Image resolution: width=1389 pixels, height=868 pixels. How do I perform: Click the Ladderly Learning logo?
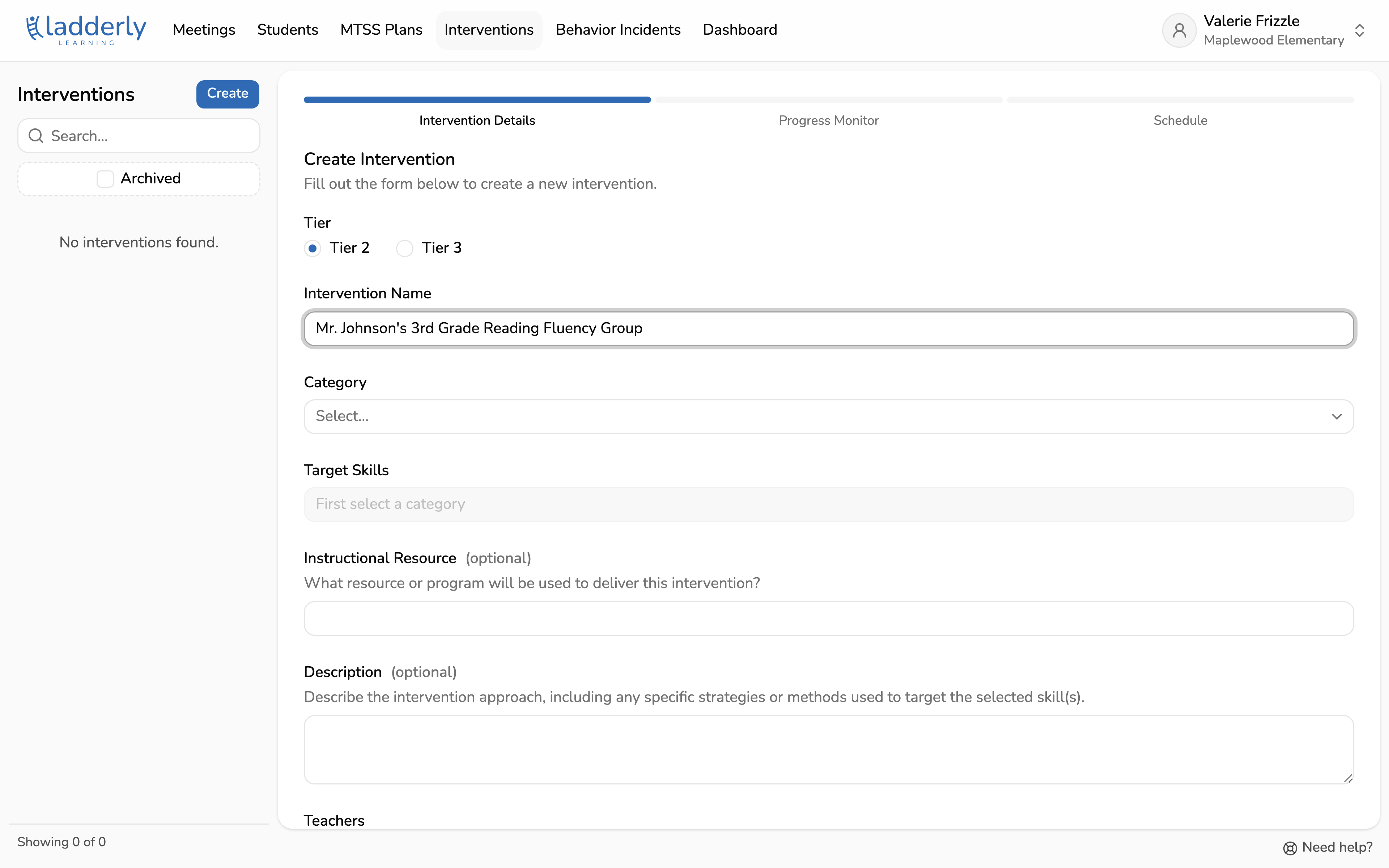tap(86, 30)
